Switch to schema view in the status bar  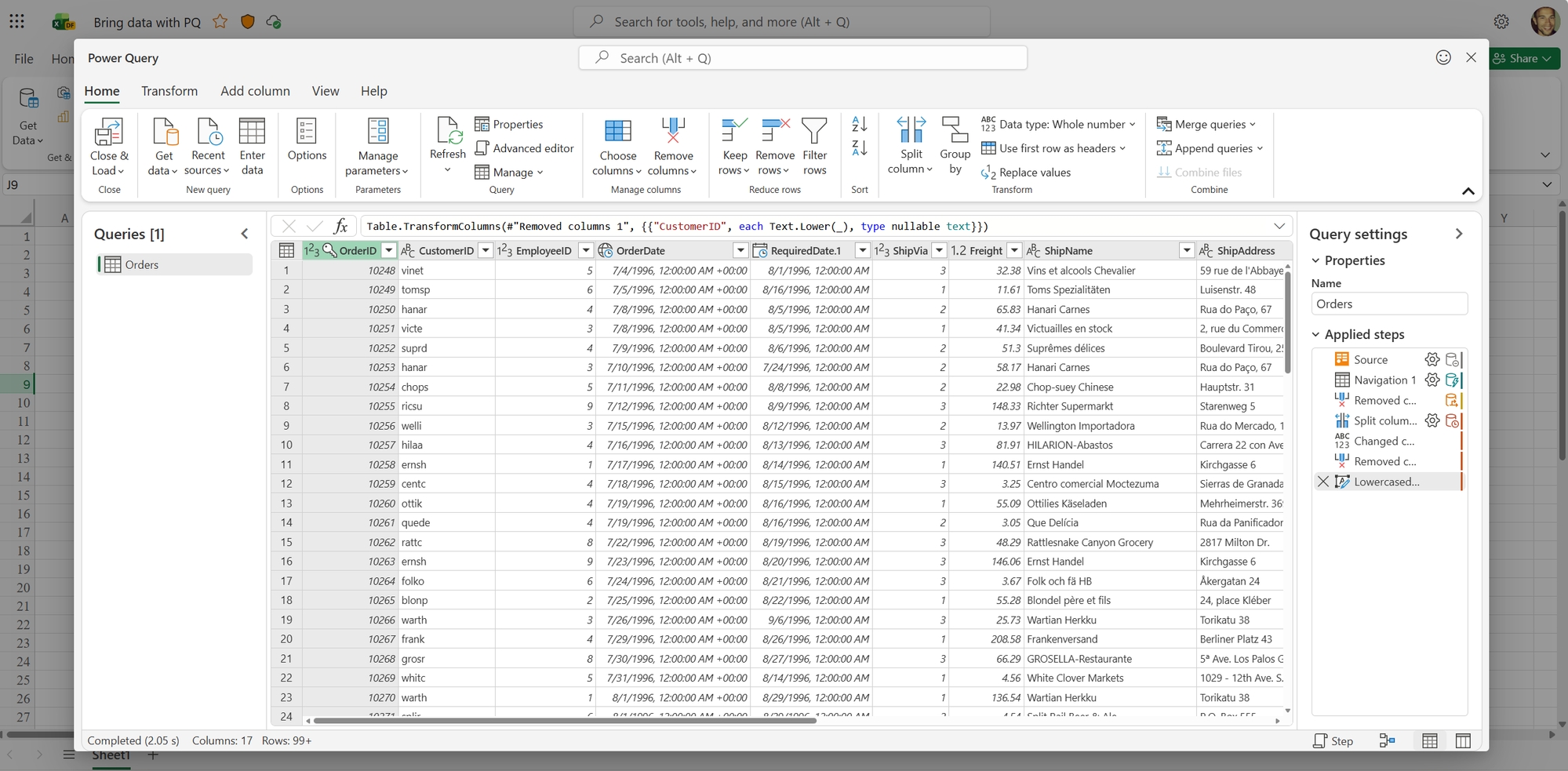[1464, 740]
